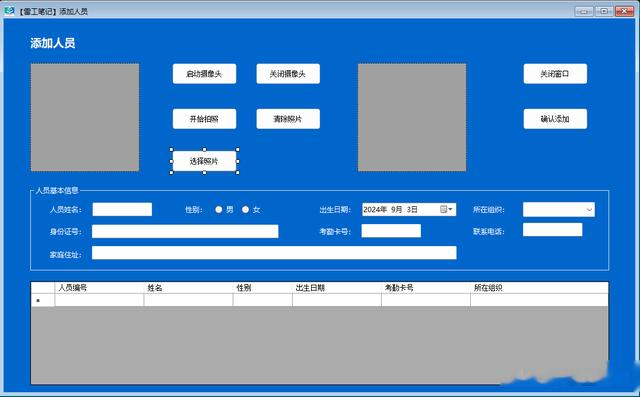Focus the 身份证号 input field

185,231
